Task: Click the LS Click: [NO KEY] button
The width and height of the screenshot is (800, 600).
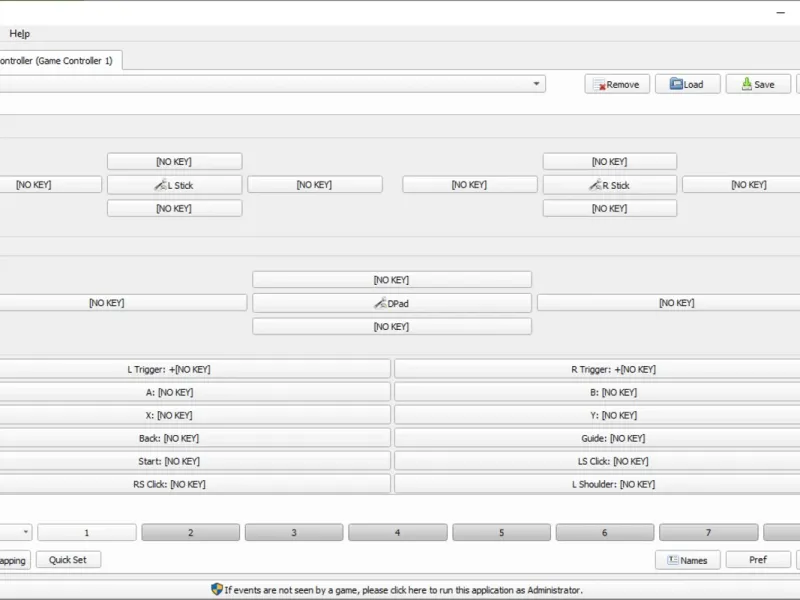Action: point(597,461)
